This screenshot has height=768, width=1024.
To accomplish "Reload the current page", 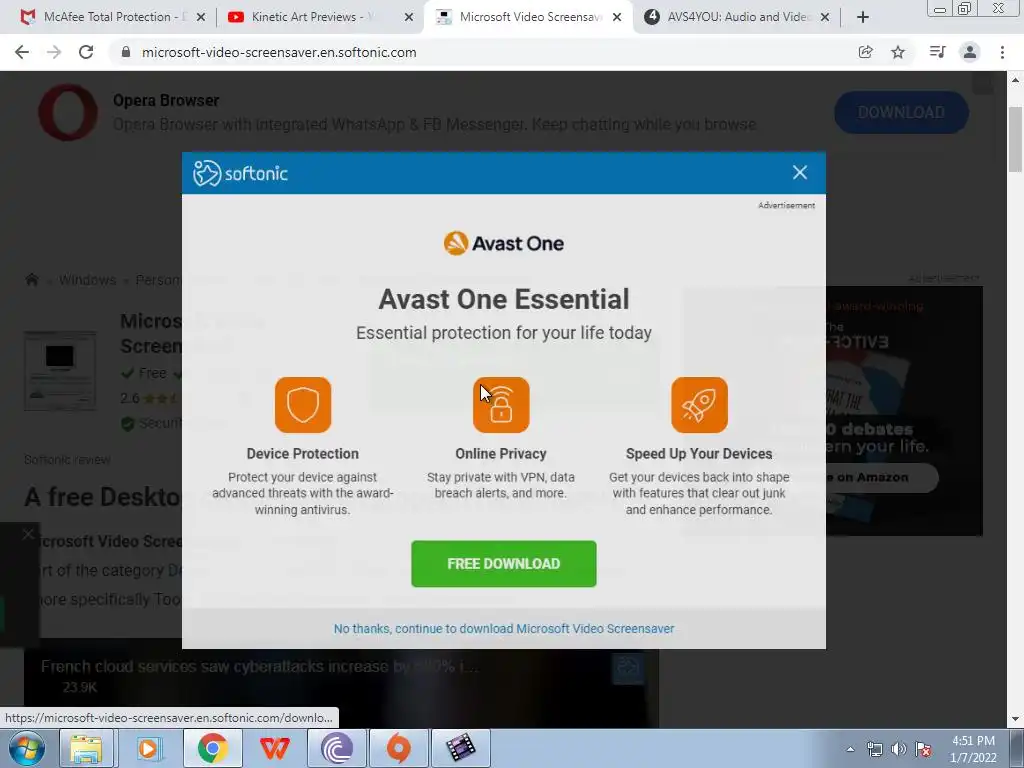I will click(x=86, y=52).
